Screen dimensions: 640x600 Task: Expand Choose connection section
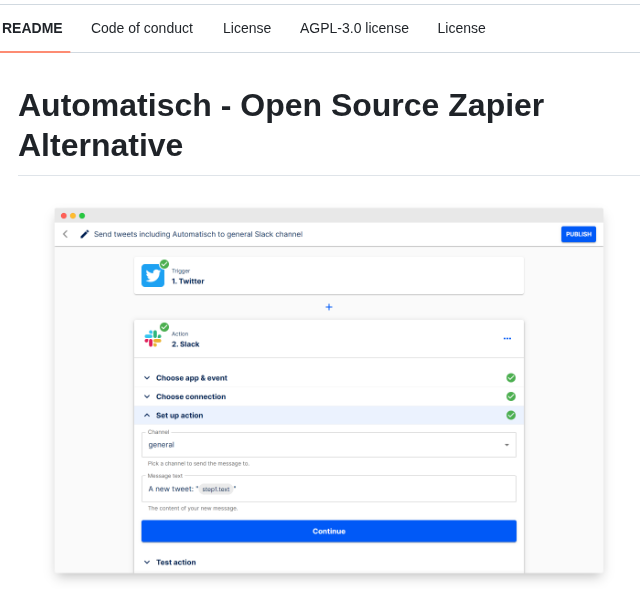pos(329,396)
